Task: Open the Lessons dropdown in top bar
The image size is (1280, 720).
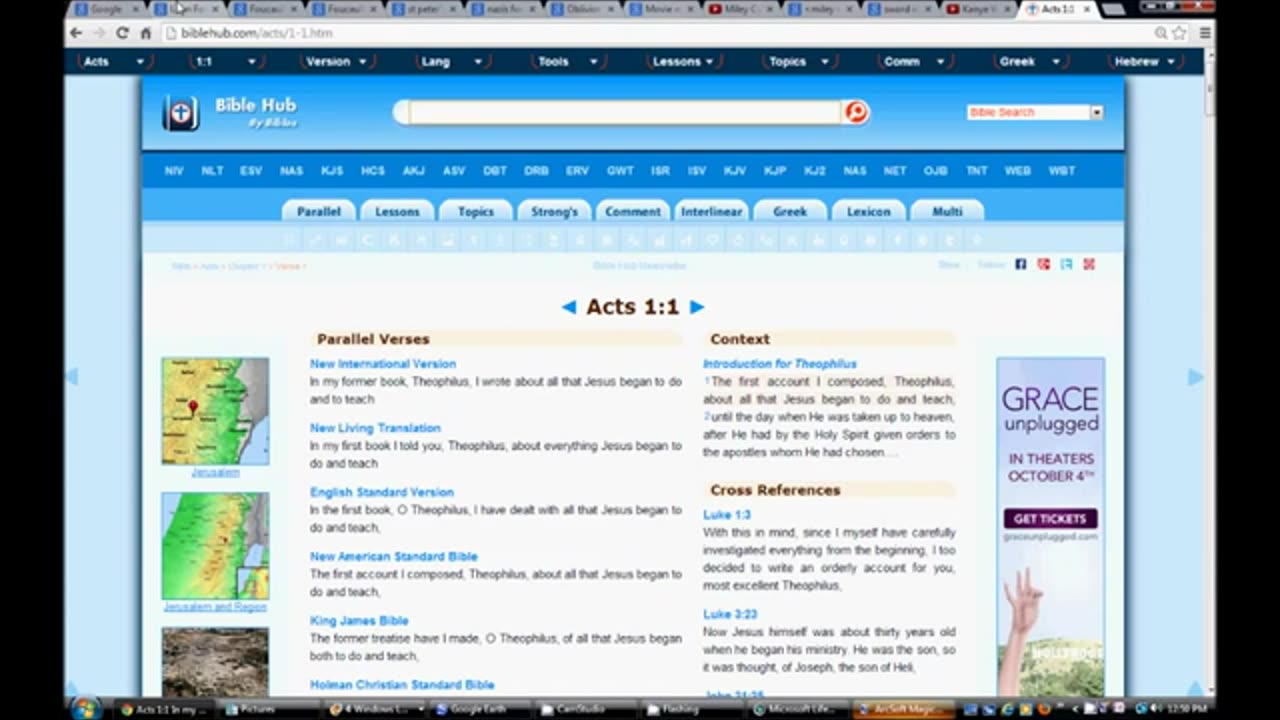Action: 683,61
